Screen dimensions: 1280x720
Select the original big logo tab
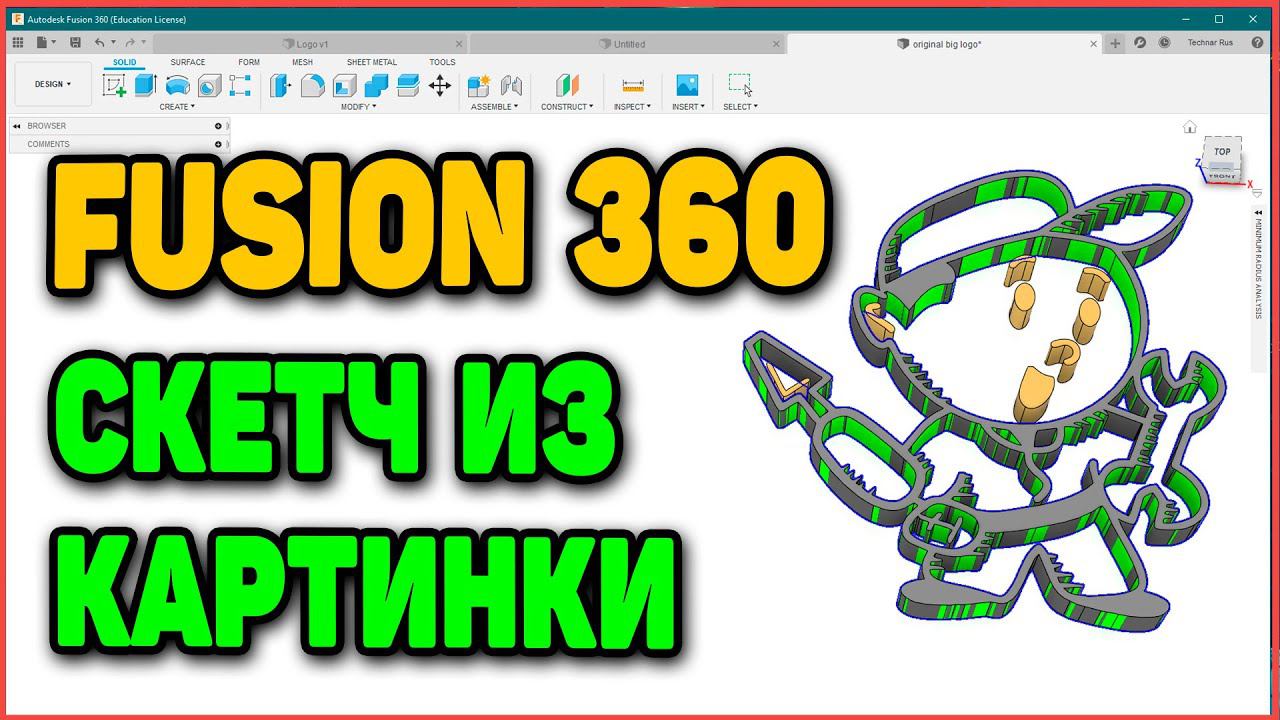(945, 44)
